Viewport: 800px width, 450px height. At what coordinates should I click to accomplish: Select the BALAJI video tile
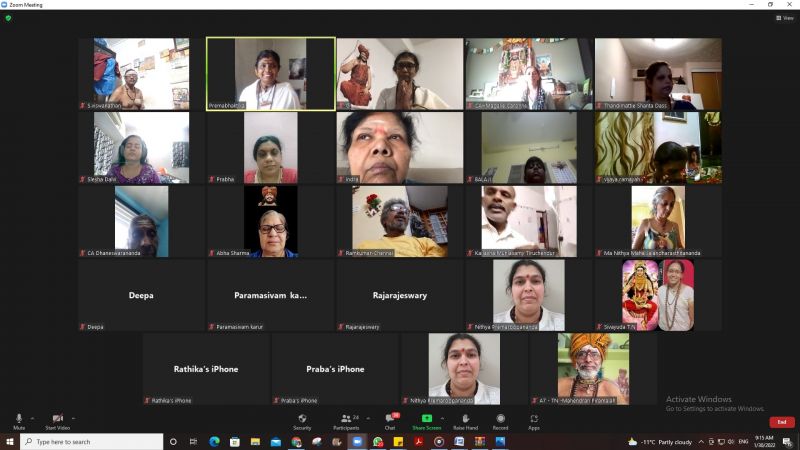(529, 148)
